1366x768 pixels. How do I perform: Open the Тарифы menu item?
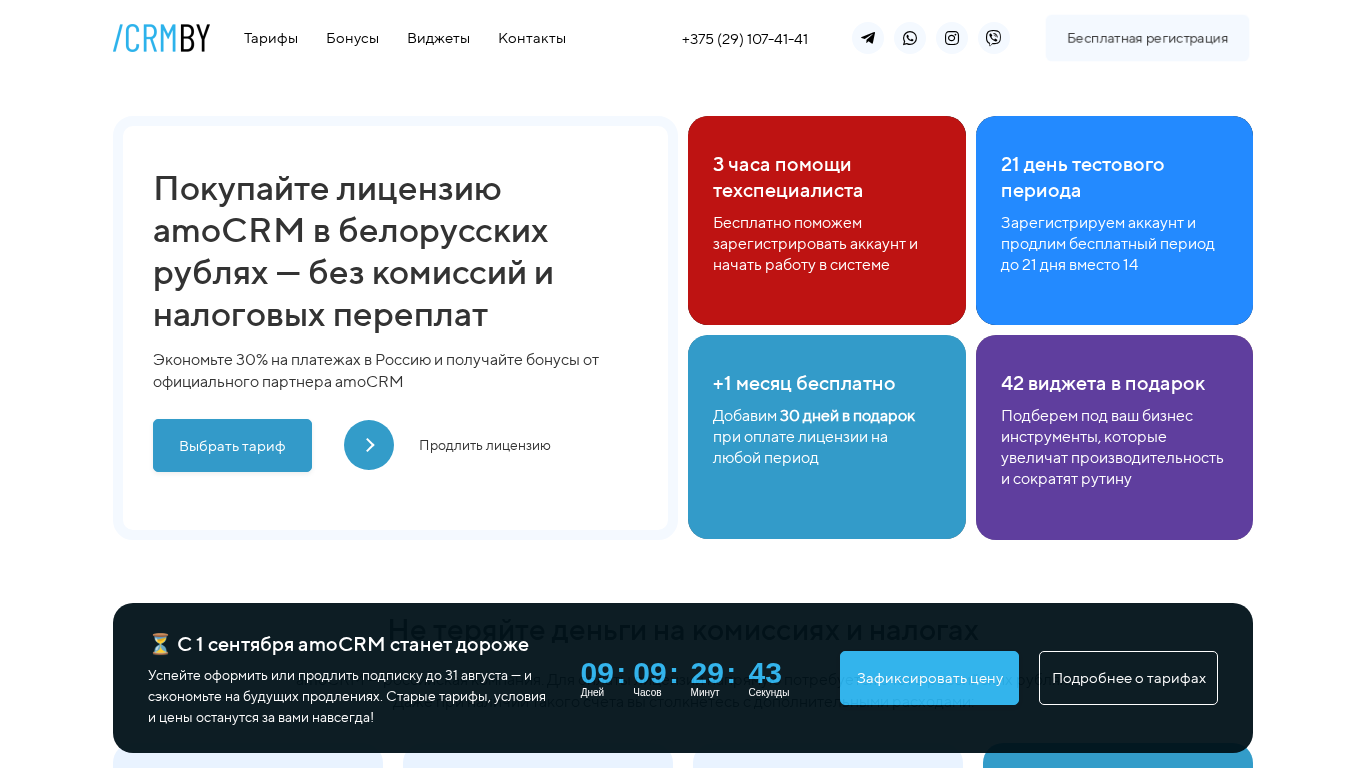271,38
